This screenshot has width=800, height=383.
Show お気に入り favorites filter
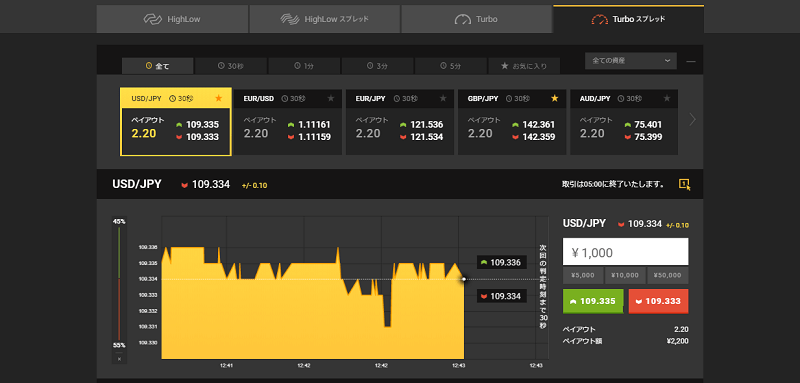[524, 66]
